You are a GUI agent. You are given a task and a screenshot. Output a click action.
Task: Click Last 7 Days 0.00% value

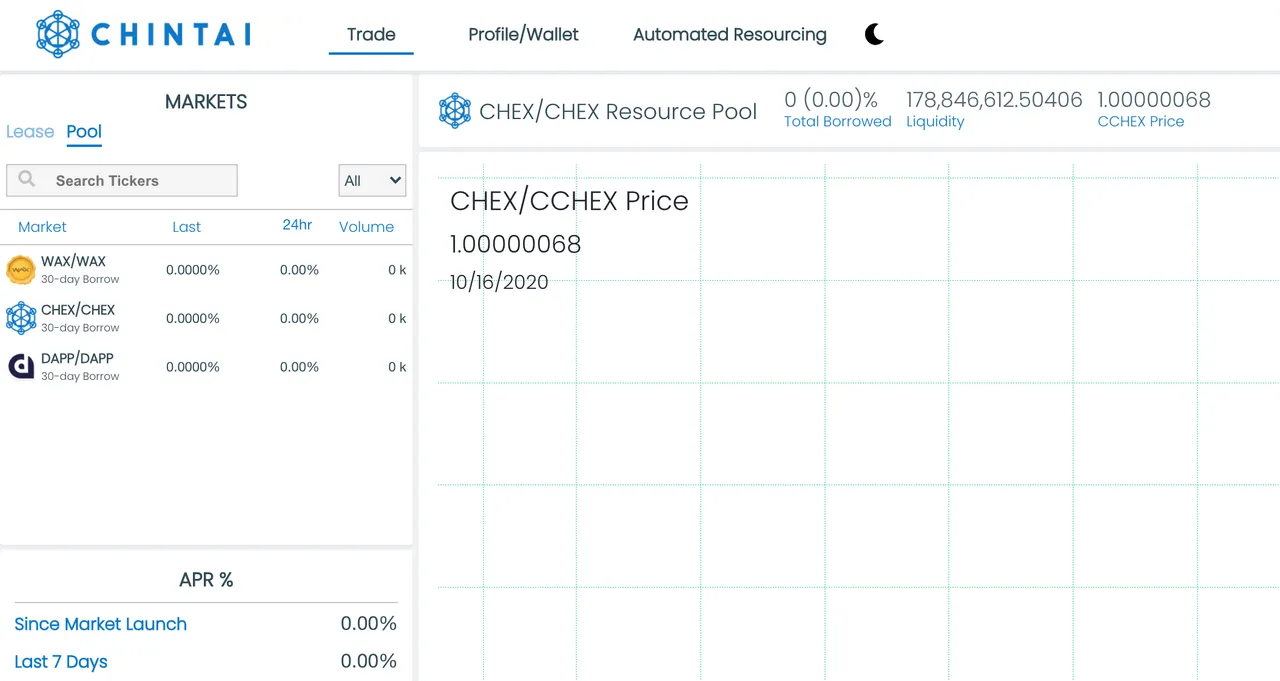pyautogui.click(x=368, y=661)
